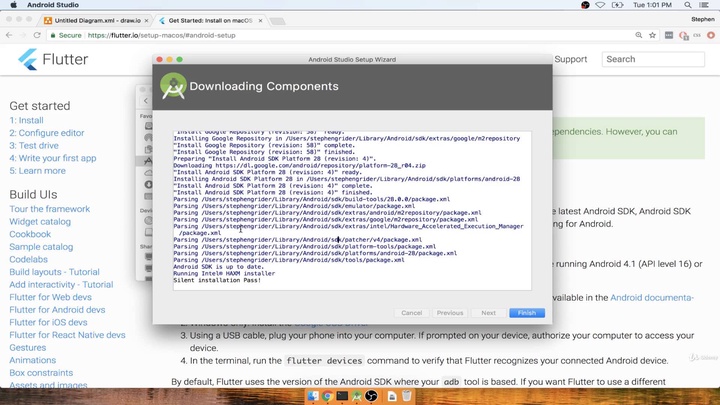
Task: Click the battery status icon
Action: [618, 5]
